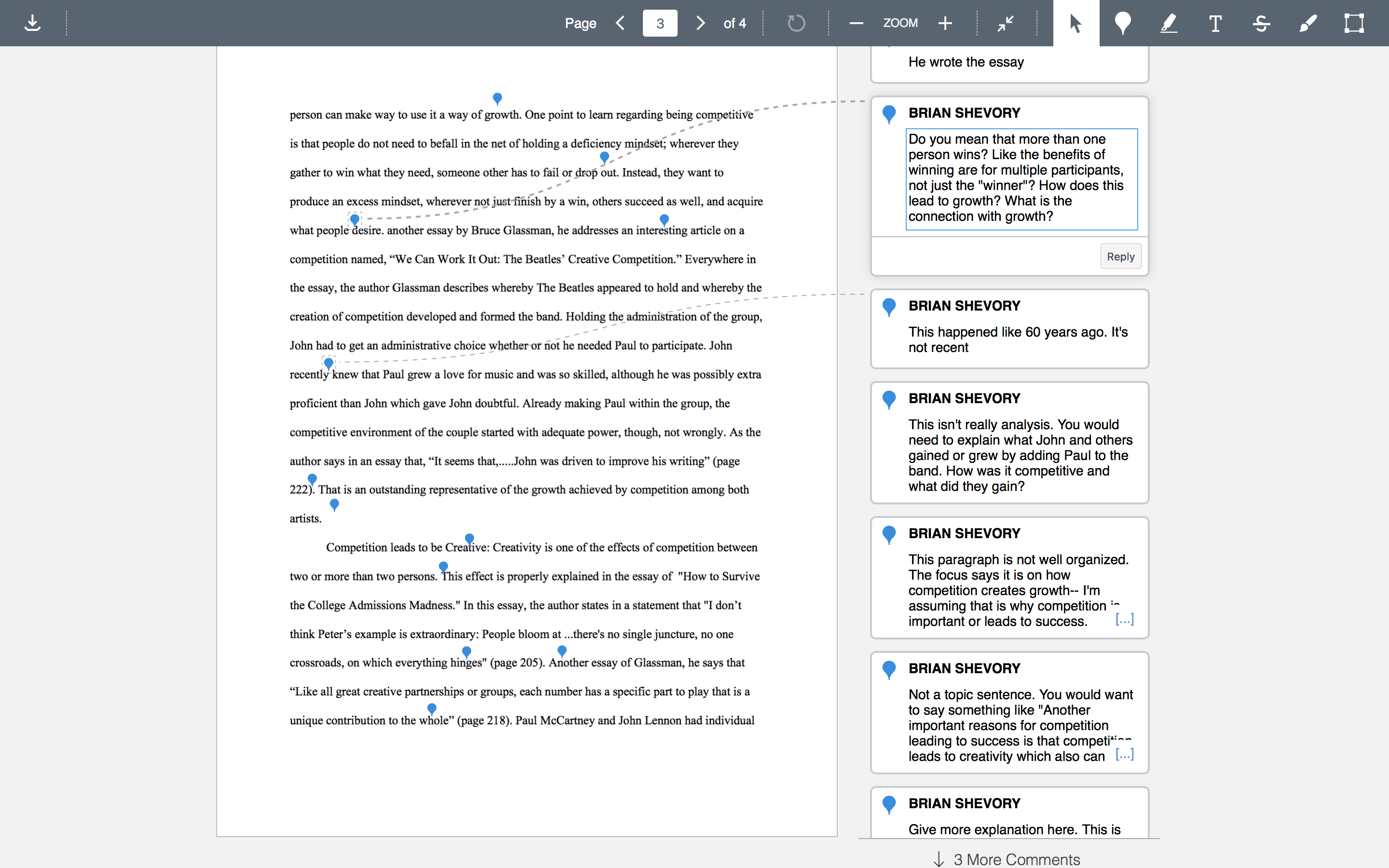Click the pin icon in 'paragraph is not well organized' card

(x=889, y=534)
